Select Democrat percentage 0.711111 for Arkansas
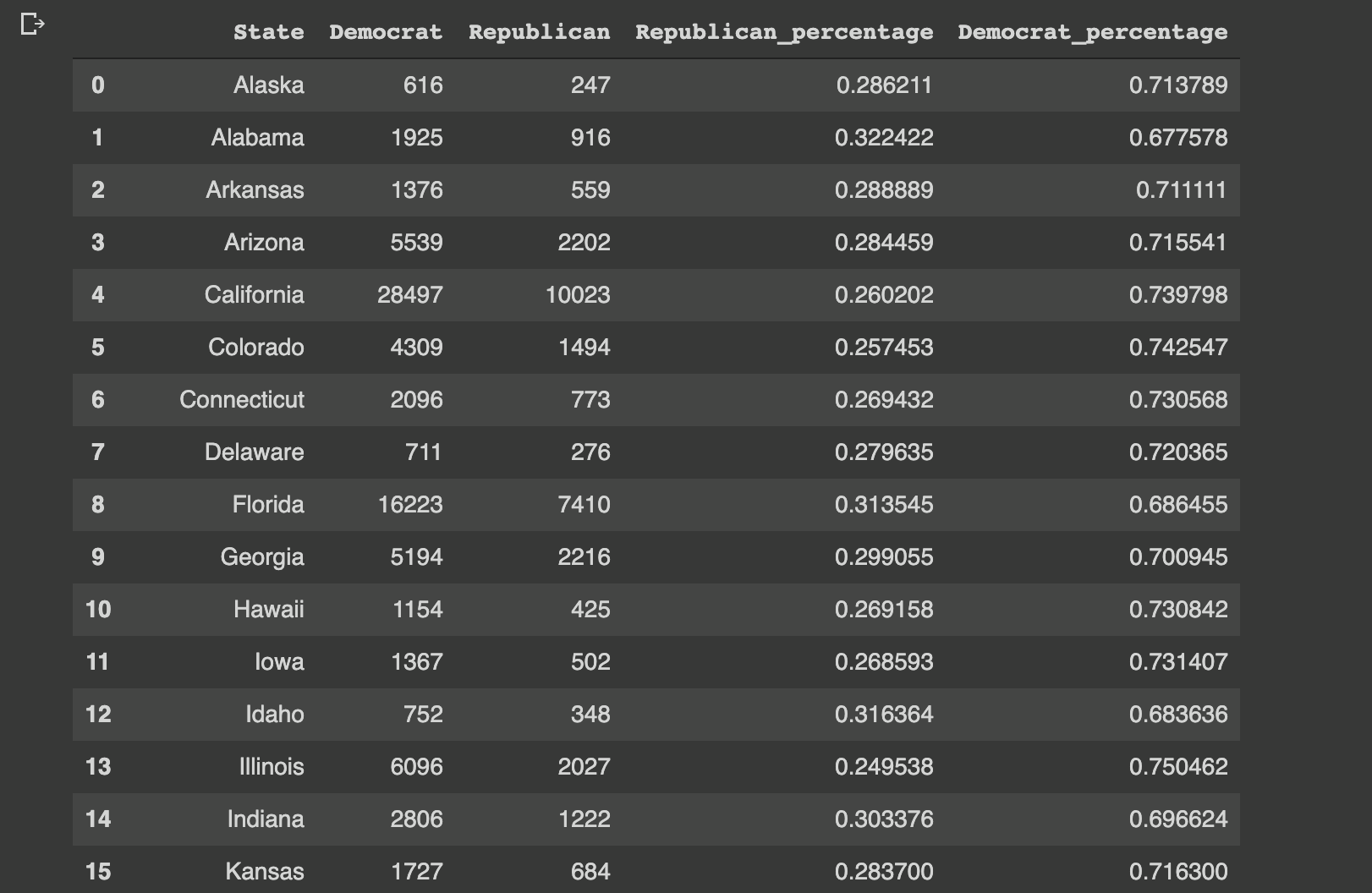The height and width of the screenshot is (893, 1372). tap(1181, 189)
